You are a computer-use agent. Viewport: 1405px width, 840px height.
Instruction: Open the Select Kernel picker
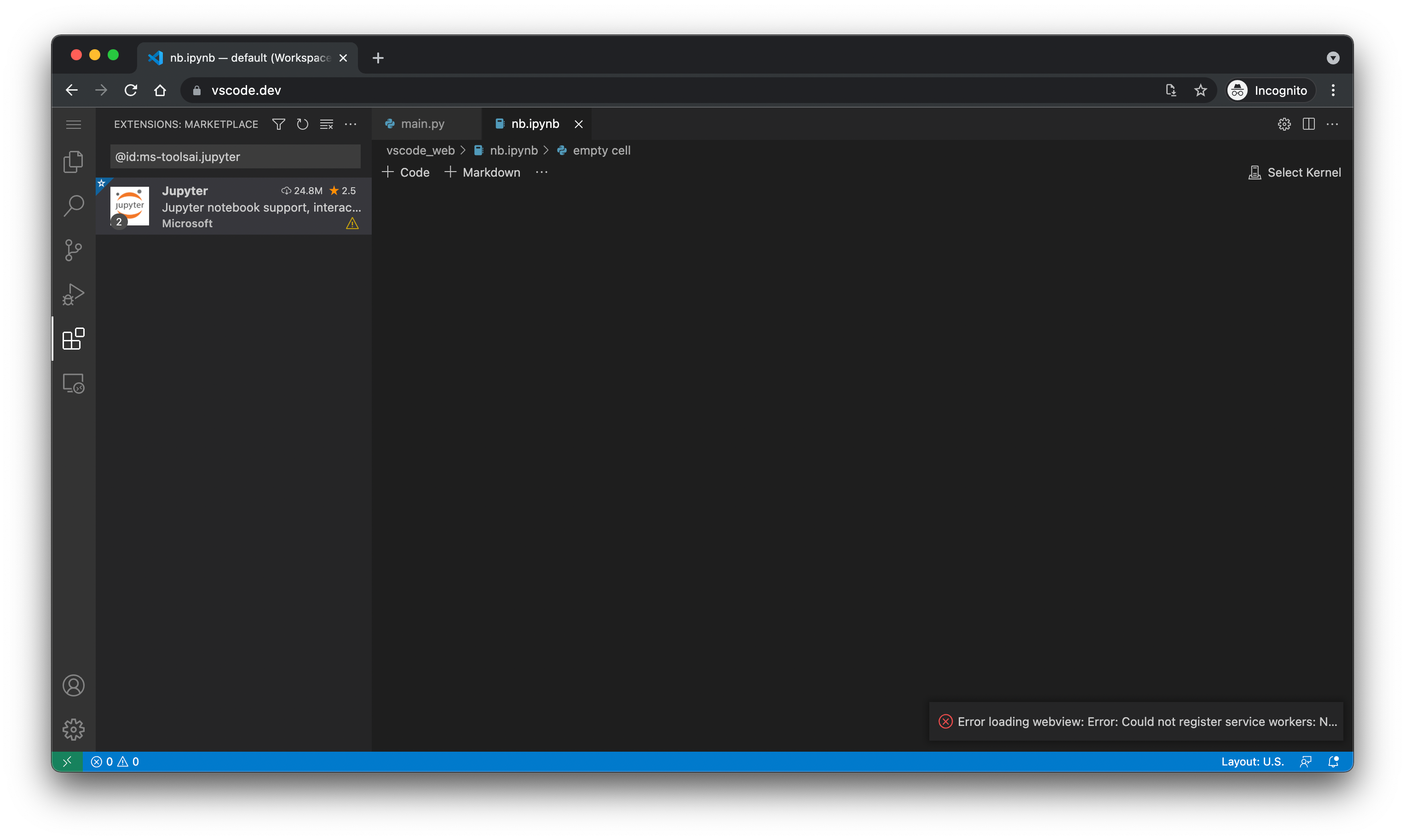(1294, 172)
